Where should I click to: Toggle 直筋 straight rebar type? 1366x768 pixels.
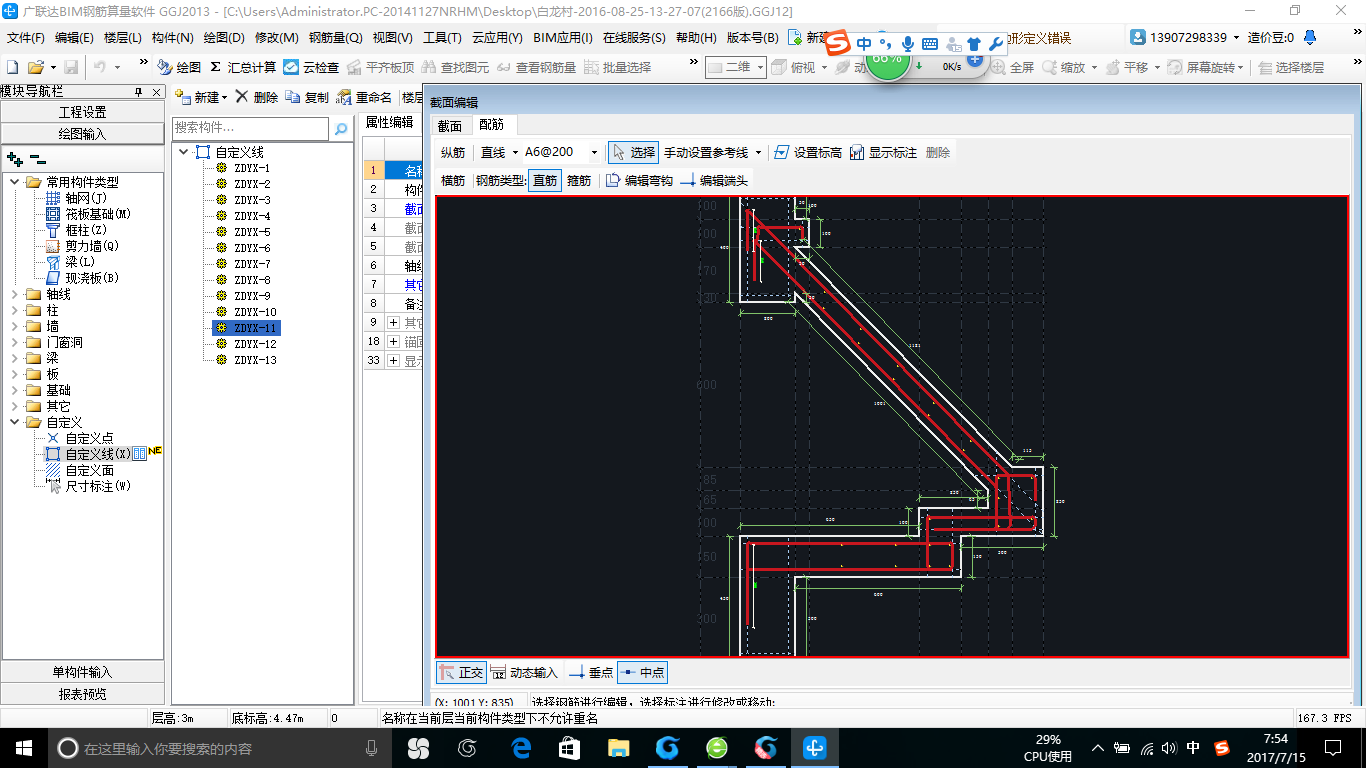pyautogui.click(x=545, y=181)
